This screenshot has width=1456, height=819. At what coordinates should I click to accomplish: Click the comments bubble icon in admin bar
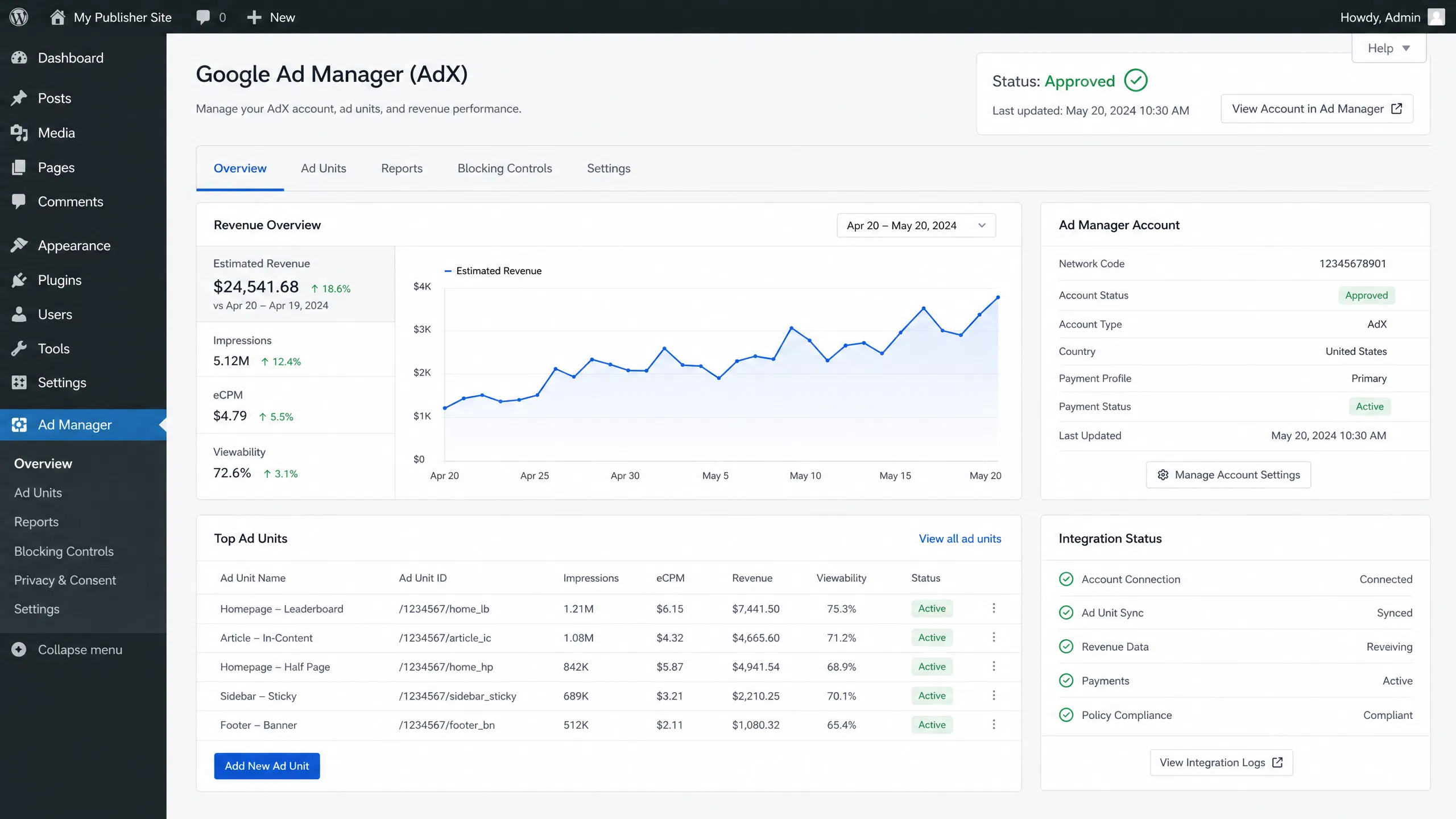click(203, 17)
